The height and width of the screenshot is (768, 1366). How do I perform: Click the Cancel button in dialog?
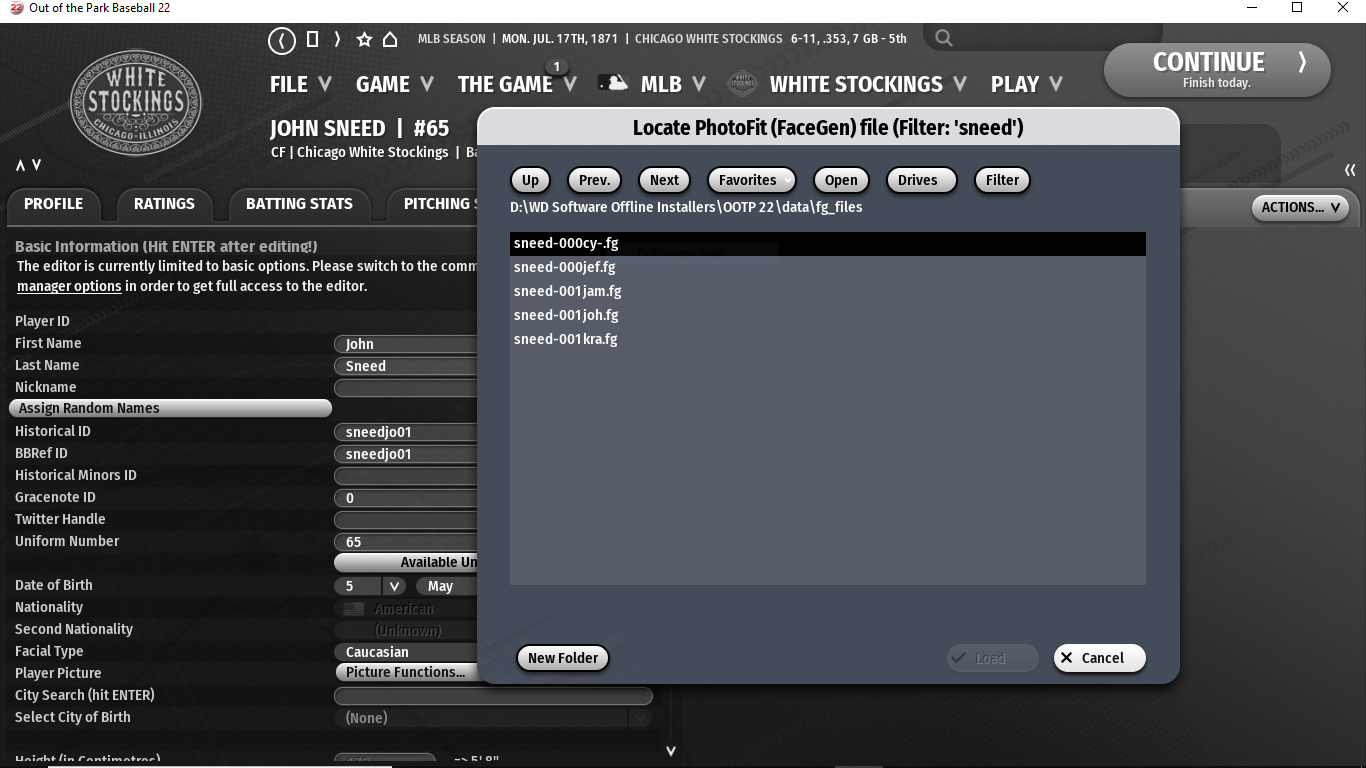pos(1099,658)
